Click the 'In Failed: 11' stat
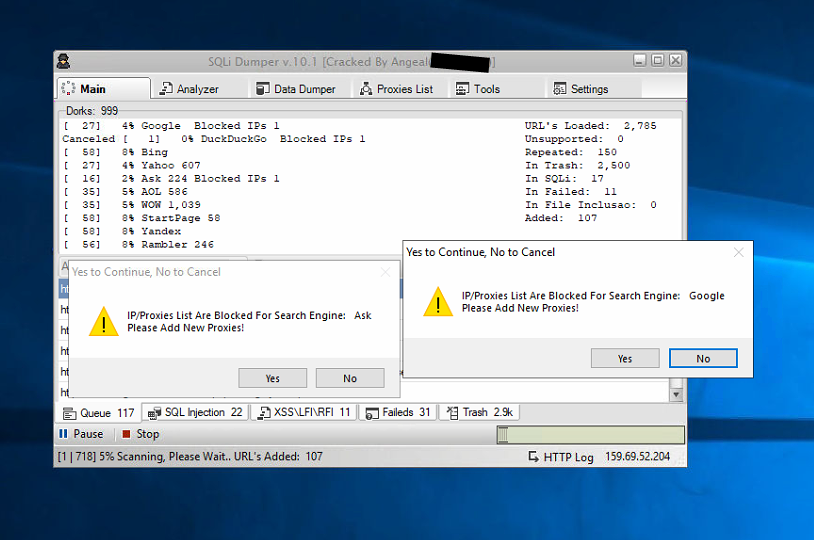 point(571,192)
